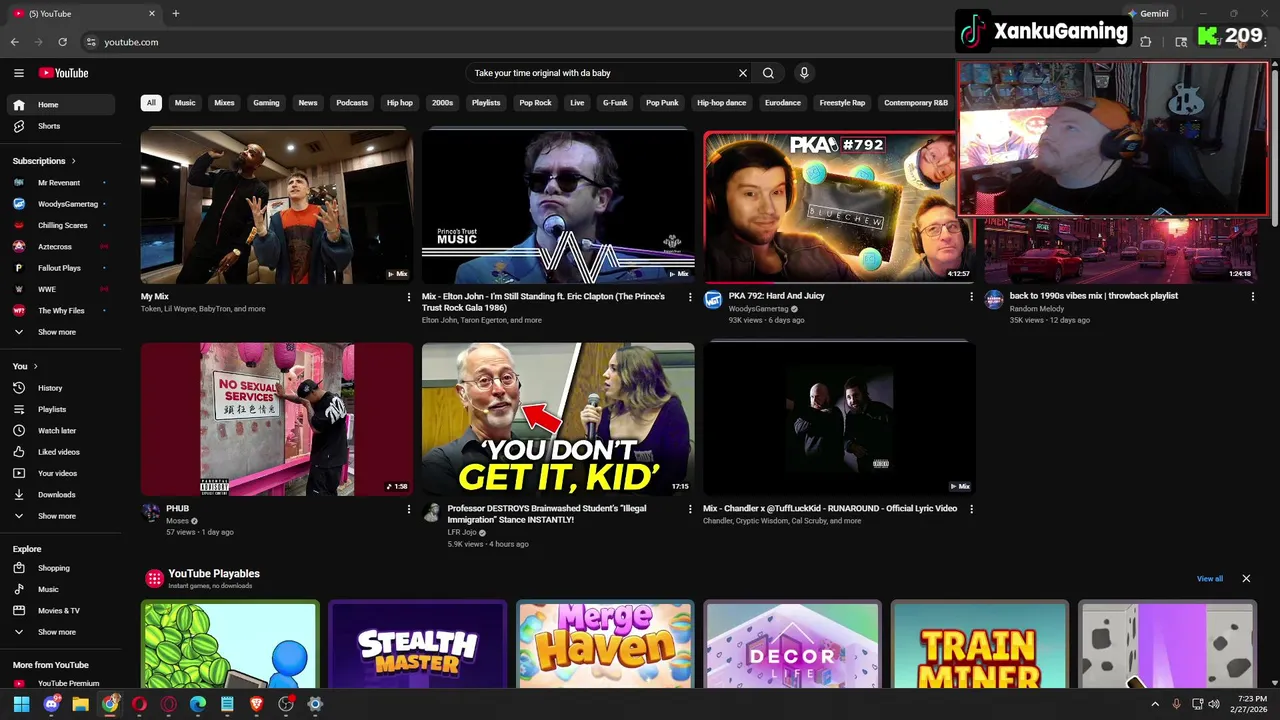The image size is (1280, 720).
Task: Open the You heading chevron
Action: tap(35, 367)
